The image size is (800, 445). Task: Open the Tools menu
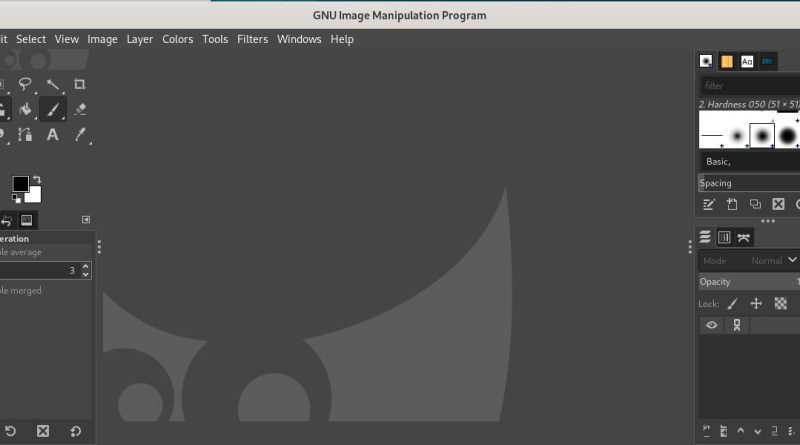coord(215,39)
